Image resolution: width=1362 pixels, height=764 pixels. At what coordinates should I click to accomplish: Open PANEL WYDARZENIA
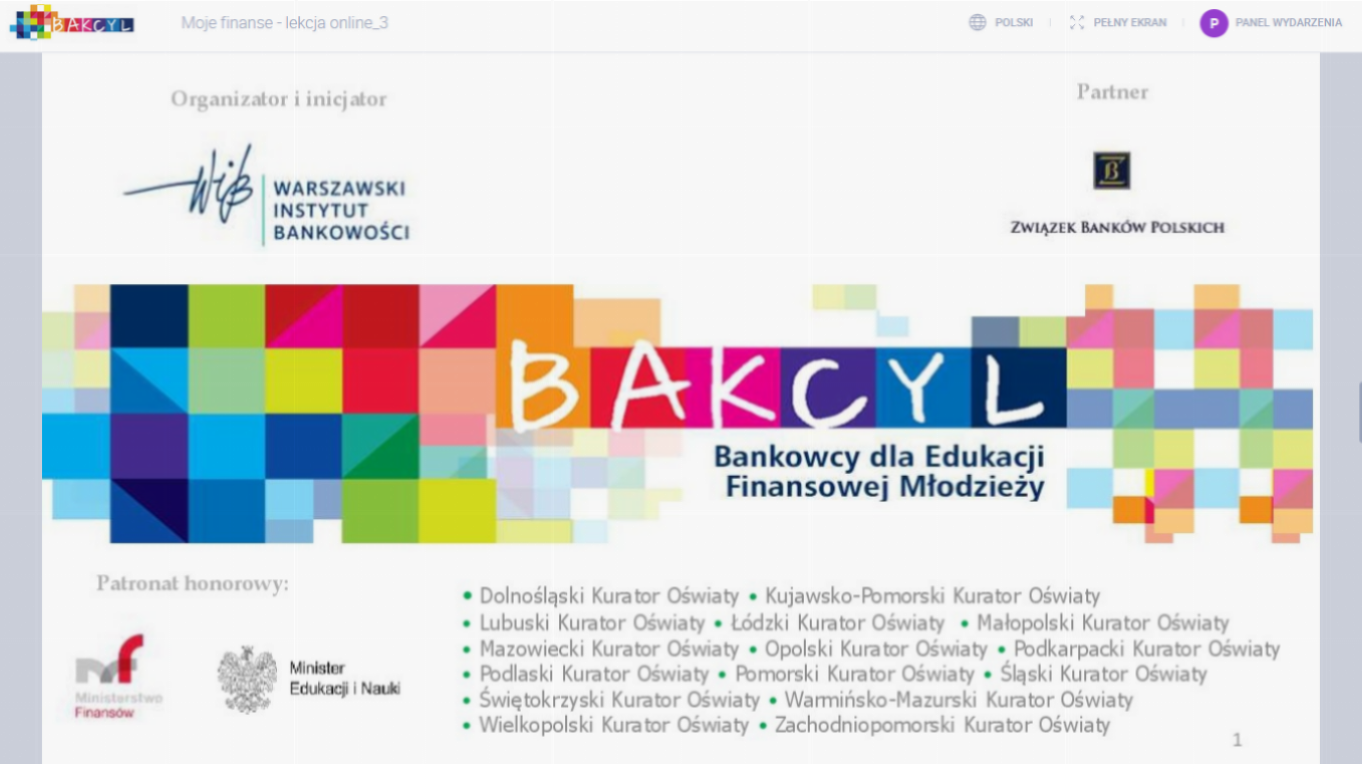1289,22
